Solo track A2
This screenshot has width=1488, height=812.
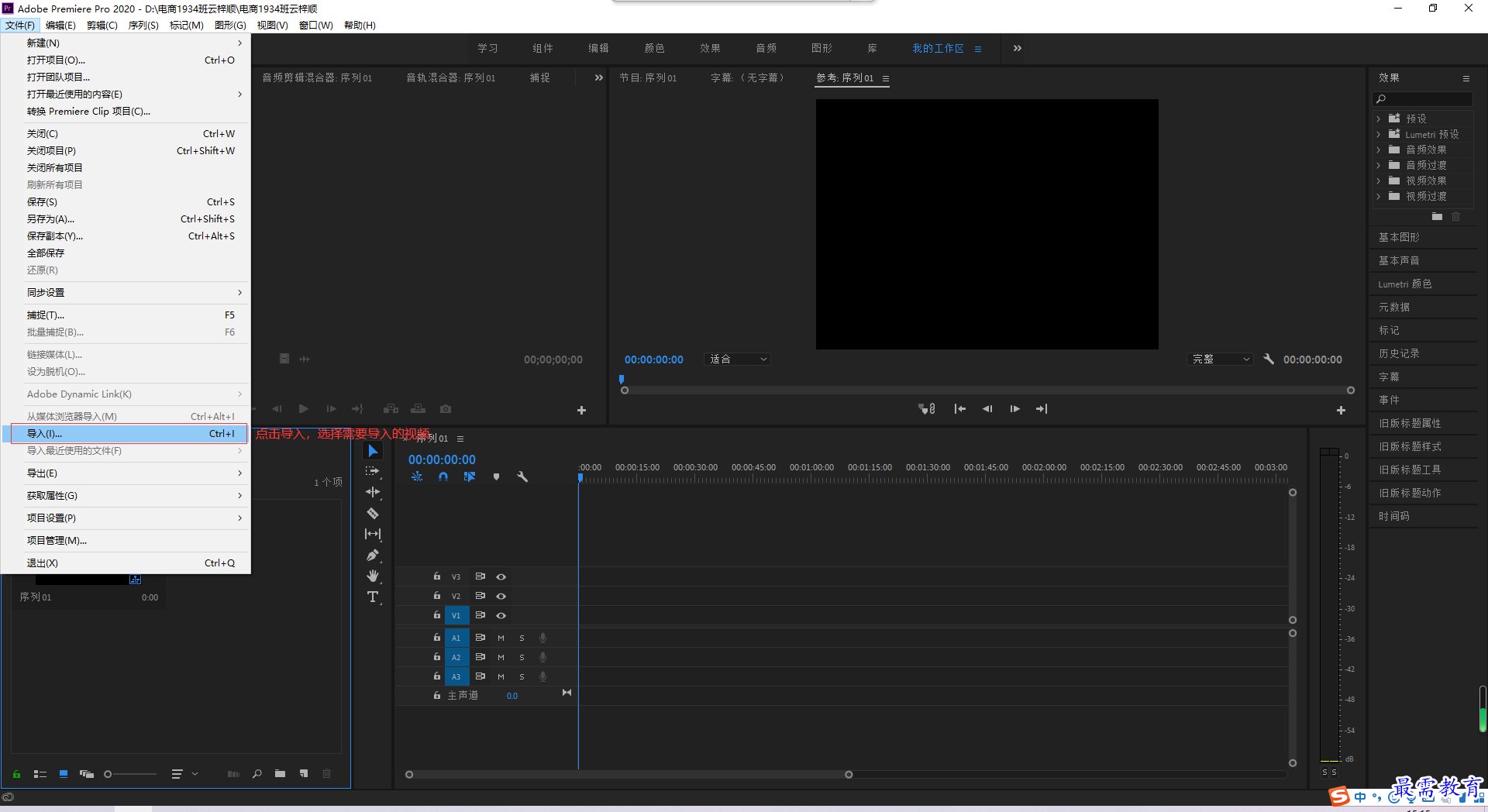pos(522,657)
